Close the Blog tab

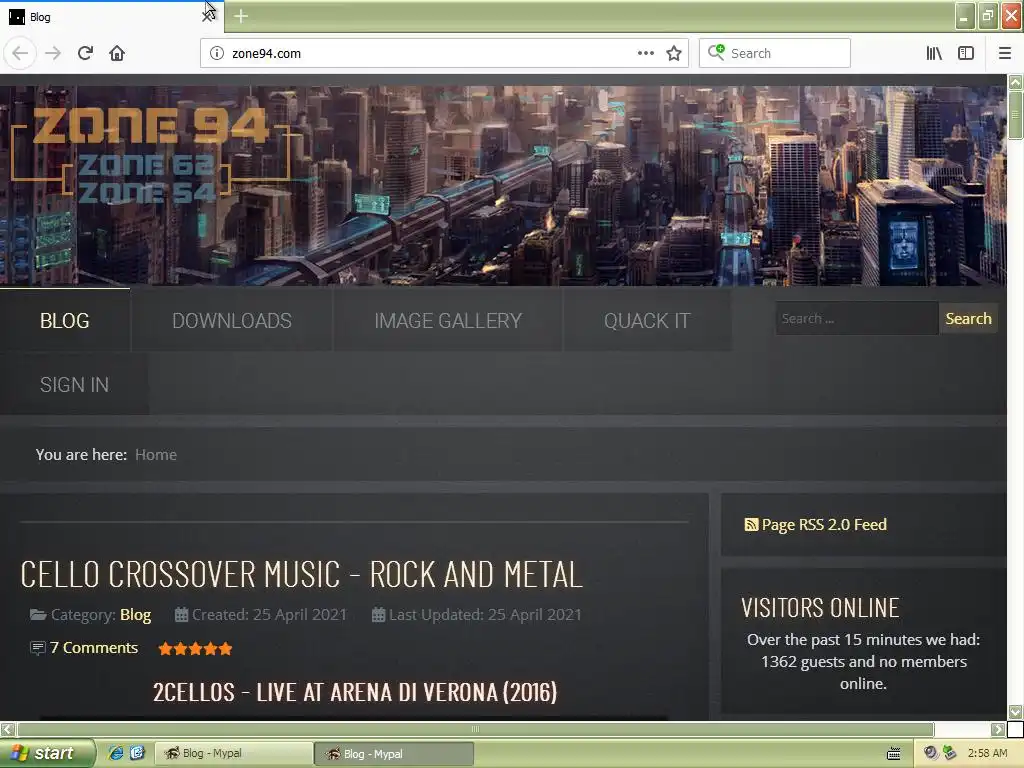[x=208, y=16]
